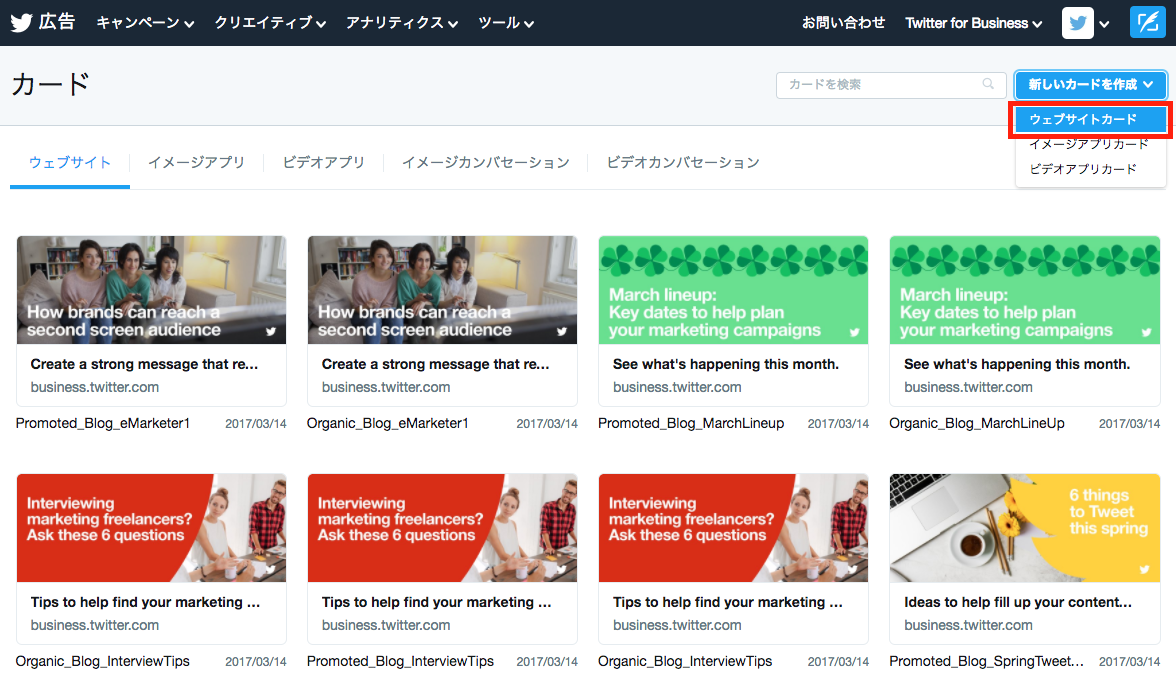
Task: Click the Promoted_Blog_MarchLineup card name
Action: point(691,423)
